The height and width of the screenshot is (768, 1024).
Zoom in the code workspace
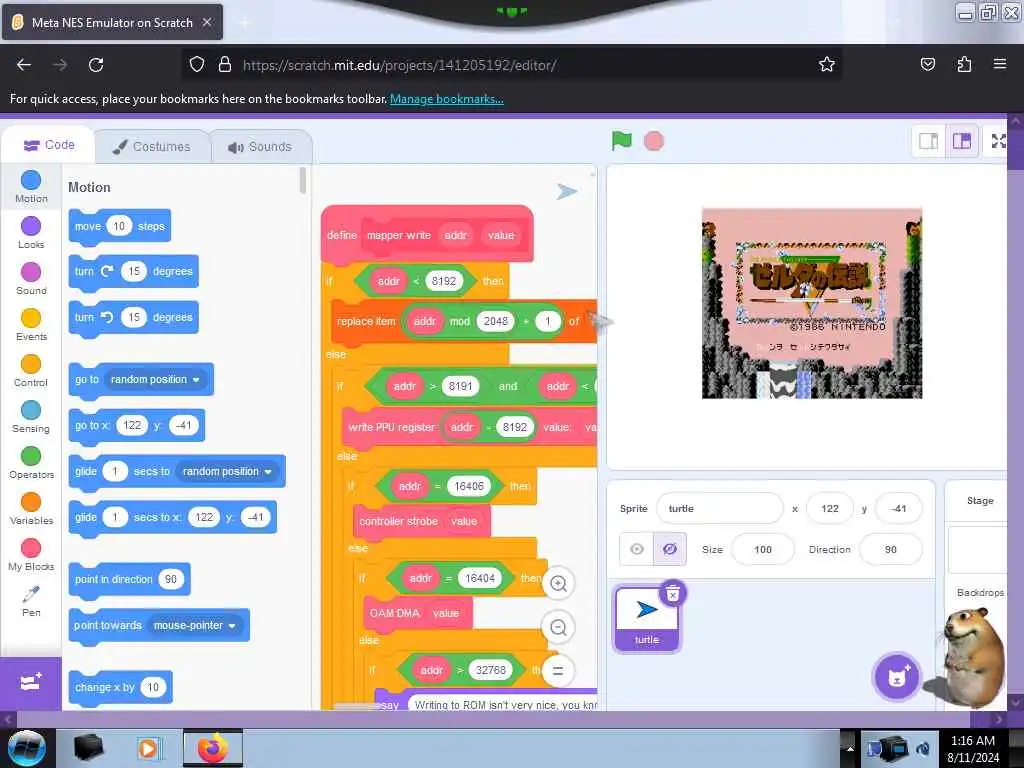[x=558, y=584]
